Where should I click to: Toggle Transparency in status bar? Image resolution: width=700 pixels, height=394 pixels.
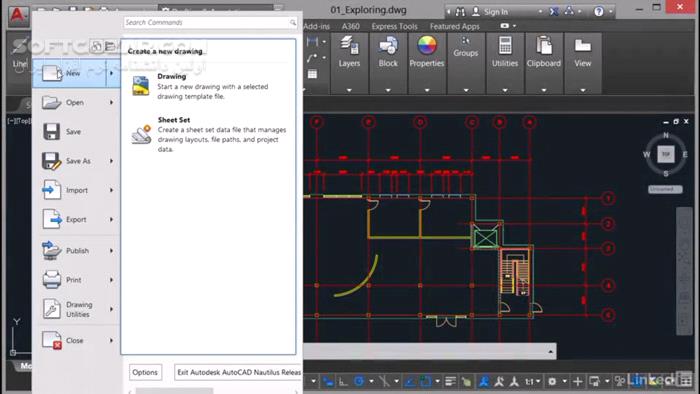[467, 382]
